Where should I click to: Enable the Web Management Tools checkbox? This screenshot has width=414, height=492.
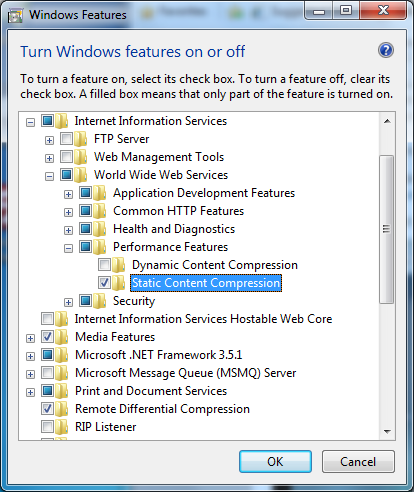tap(66, 156)
